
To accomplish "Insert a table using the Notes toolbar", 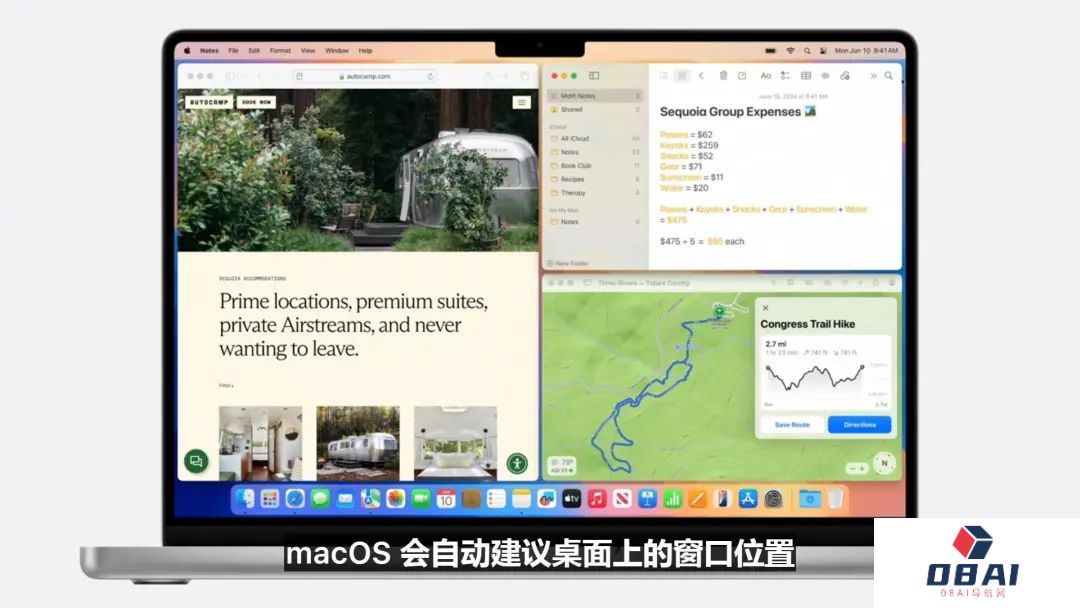I will pos(806,76).
